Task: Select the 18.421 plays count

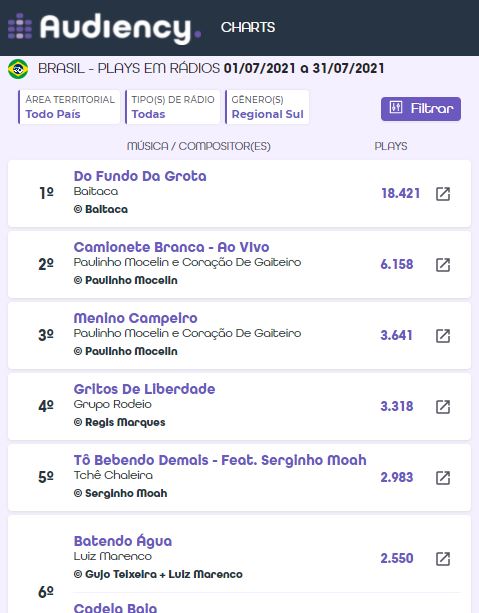Action: [401, 194]
